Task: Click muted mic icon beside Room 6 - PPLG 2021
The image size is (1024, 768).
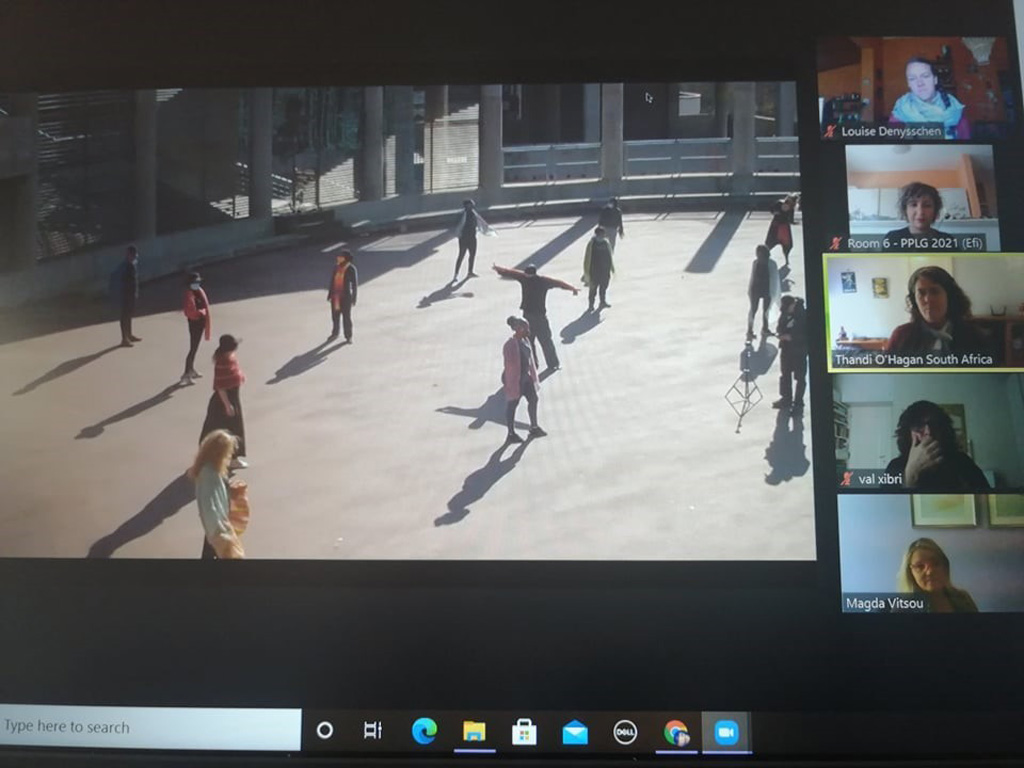Action: [x=837, y=244]
